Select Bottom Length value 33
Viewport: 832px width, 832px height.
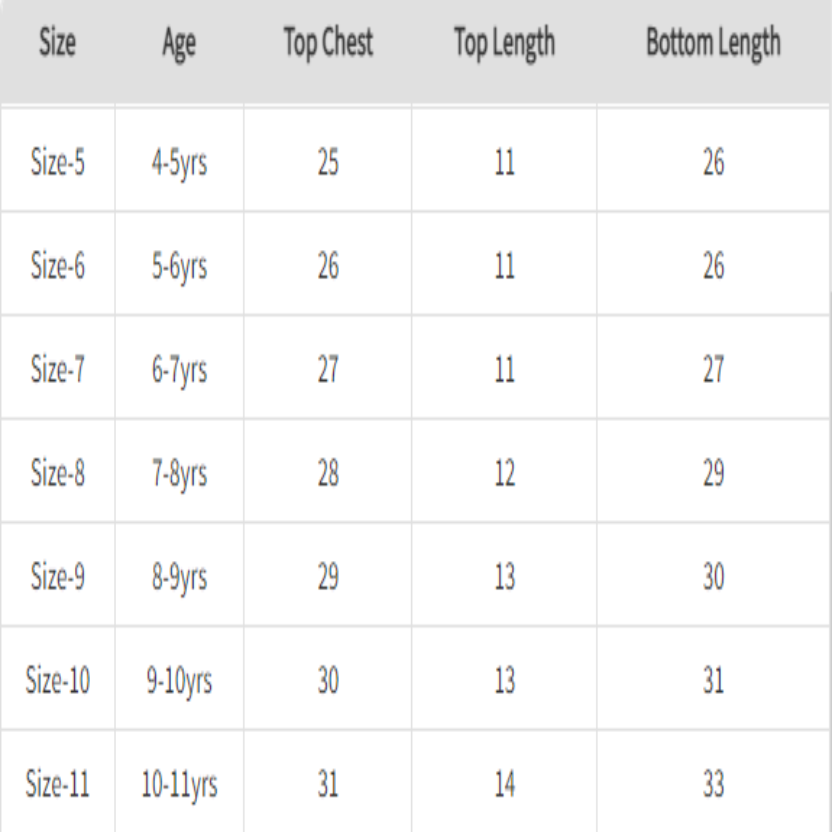click(713, 785)
